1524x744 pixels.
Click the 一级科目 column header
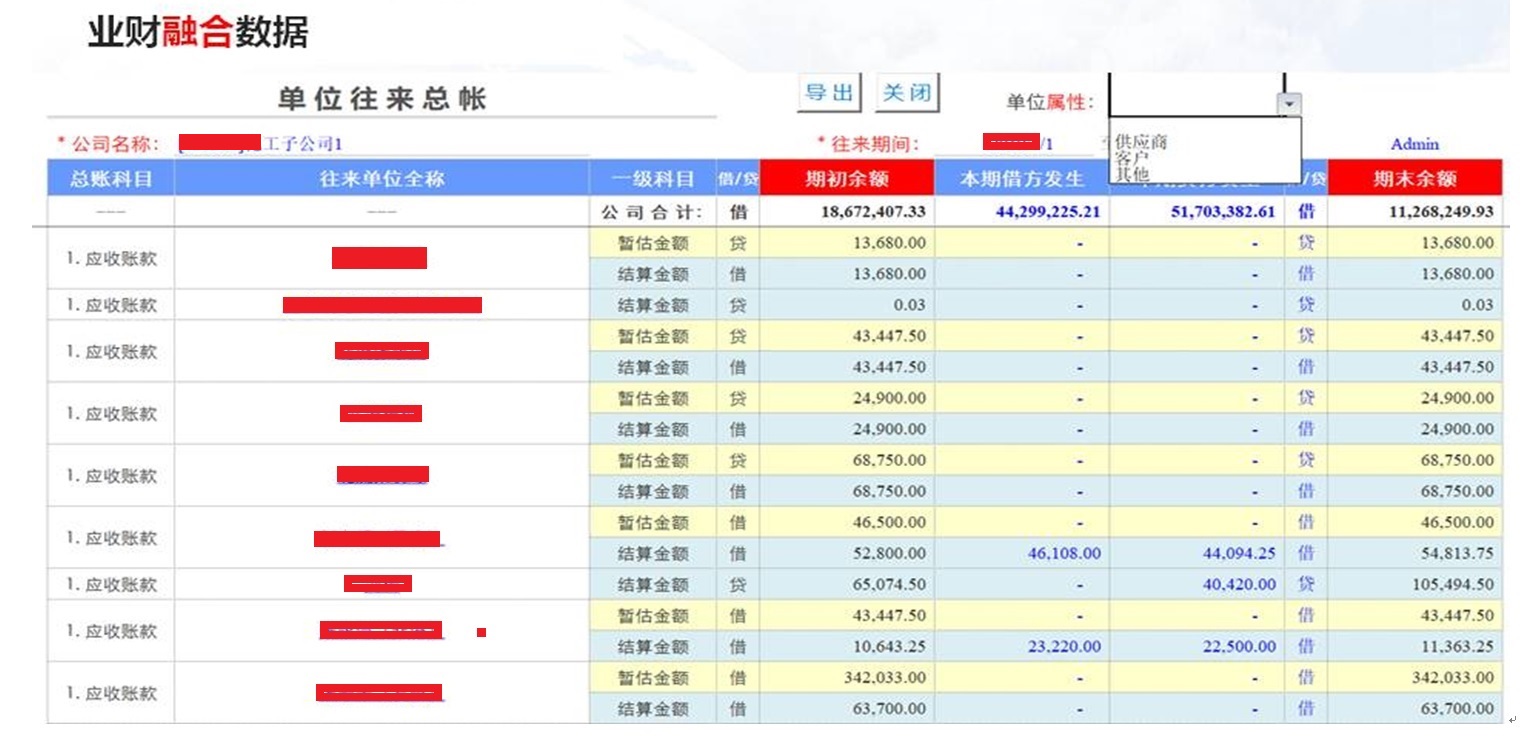[653, 179]
